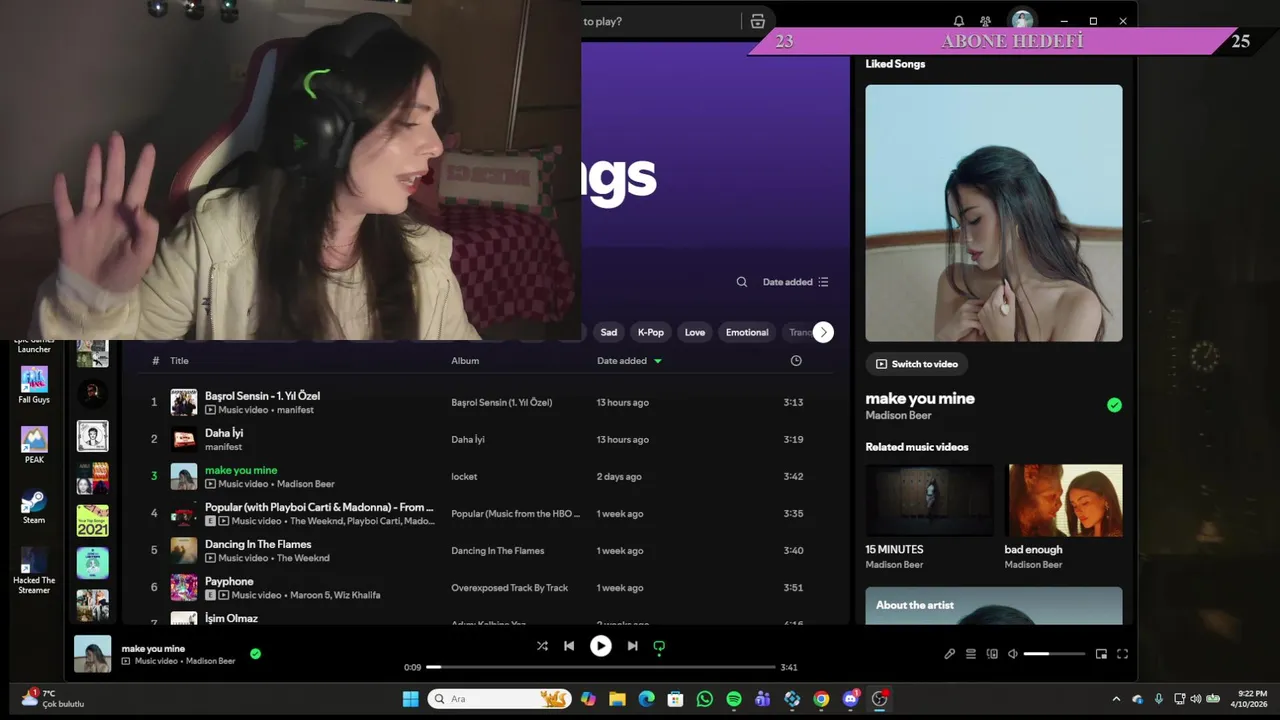Screen dimensions: 1280x720
Task: Go to previous track in Spotify player
Action: point(569,646)
